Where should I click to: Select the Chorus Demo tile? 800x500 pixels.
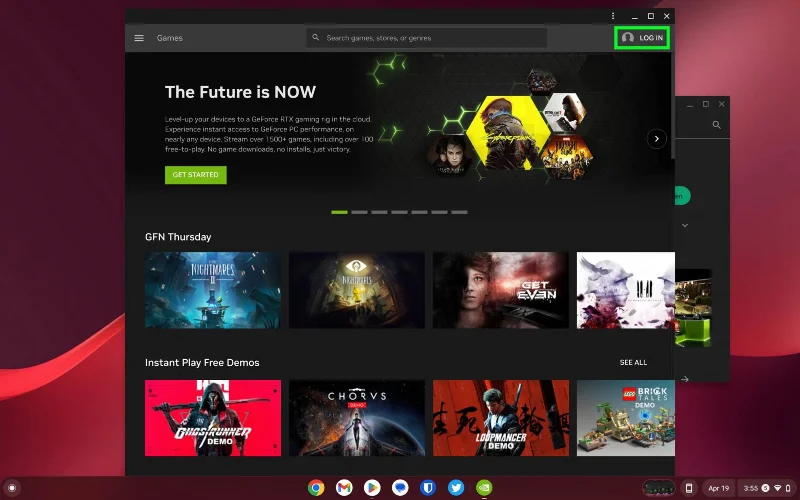(x=357, y=418)
